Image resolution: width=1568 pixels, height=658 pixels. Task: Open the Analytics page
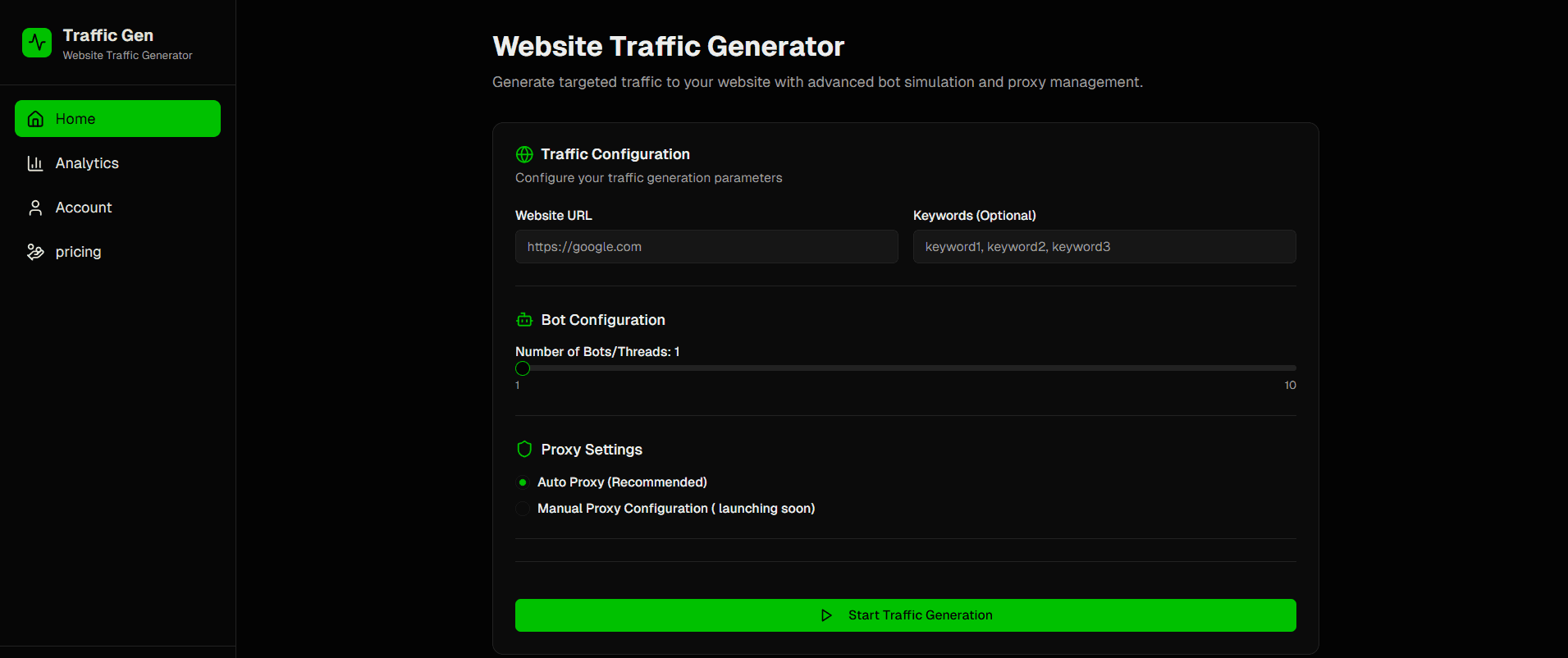pyautogui.click(x=117, y=163)
